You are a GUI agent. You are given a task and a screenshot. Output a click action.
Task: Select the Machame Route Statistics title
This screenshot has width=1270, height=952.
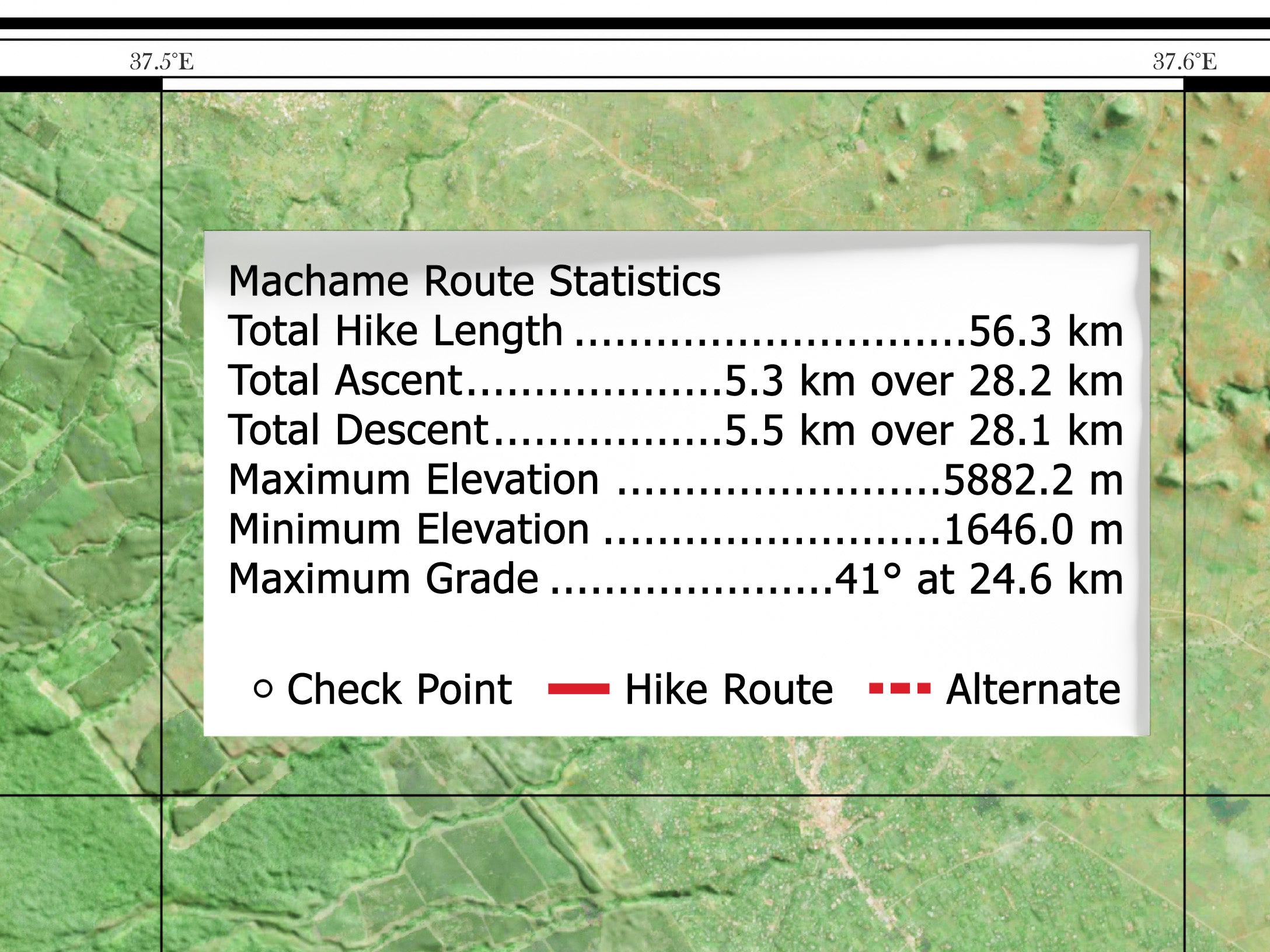click(474, 282)
